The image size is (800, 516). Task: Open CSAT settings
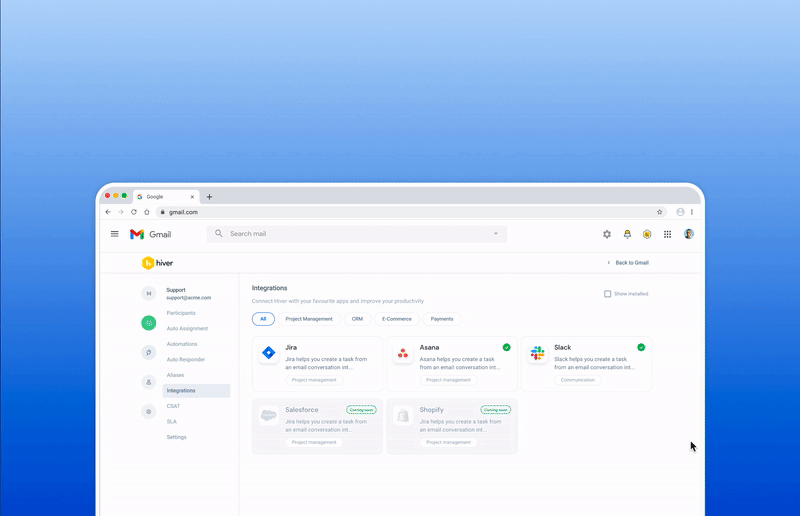tap(173, 406)
